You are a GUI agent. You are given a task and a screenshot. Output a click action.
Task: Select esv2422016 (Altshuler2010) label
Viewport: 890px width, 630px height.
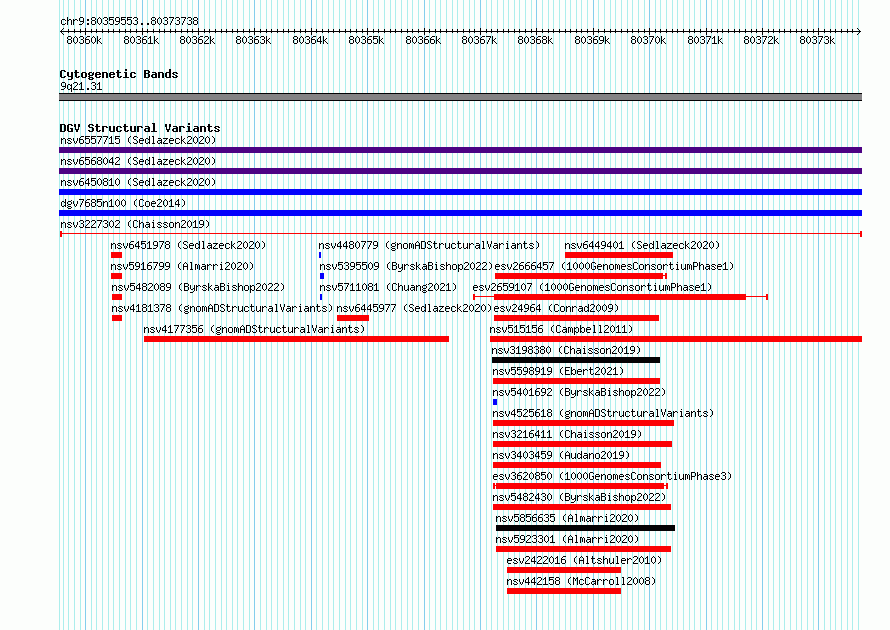(x=584, y=560)
